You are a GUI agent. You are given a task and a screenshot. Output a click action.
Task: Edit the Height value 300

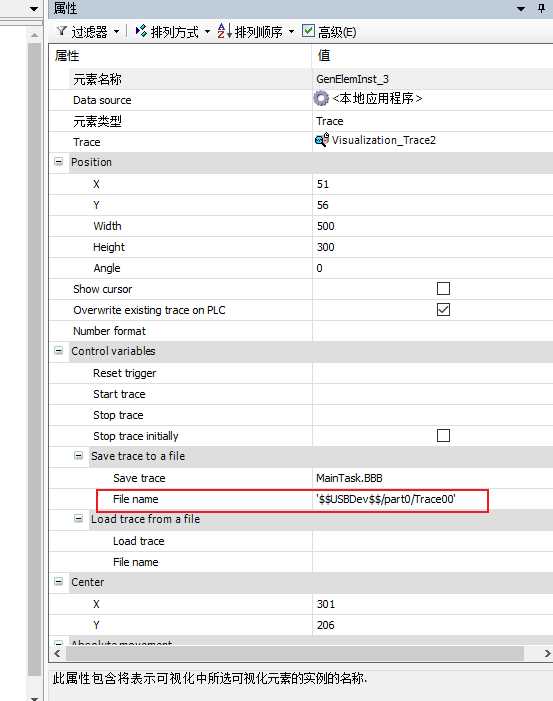tap(432, 247)
